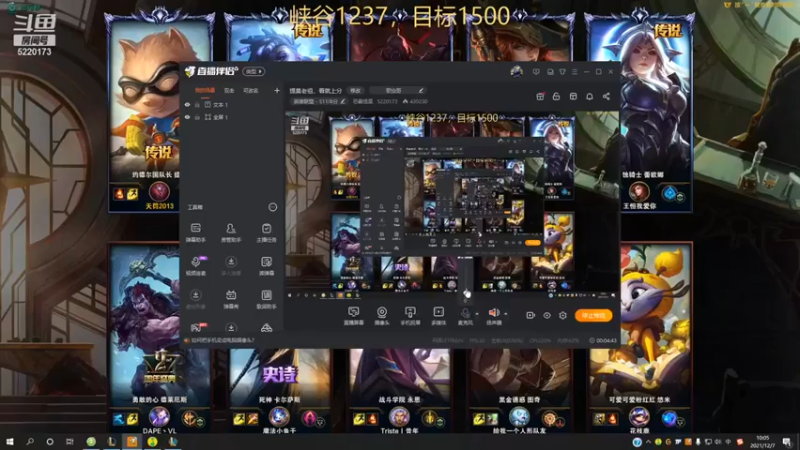This screenshot has width=800, height=450.
Task: Open the 弹幕秀 tool in toolbox
Action: point(231,299)
